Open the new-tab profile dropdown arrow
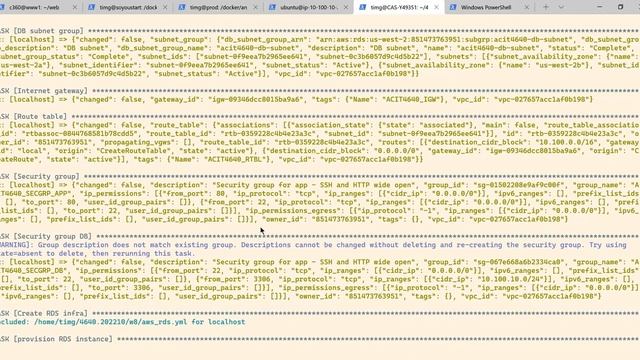 pyautogui.click(x=561, y=7)
